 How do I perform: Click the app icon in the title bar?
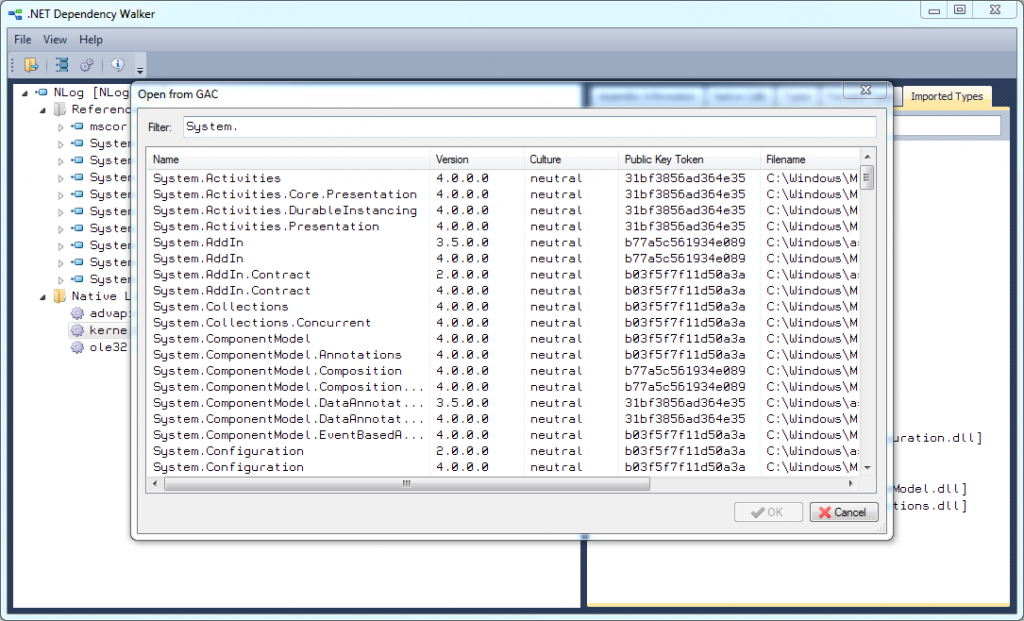coord(15,13)
